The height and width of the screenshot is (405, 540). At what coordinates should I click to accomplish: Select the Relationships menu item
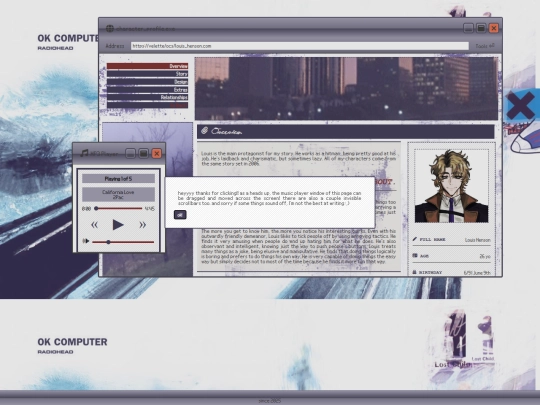[x=147, y=97]
